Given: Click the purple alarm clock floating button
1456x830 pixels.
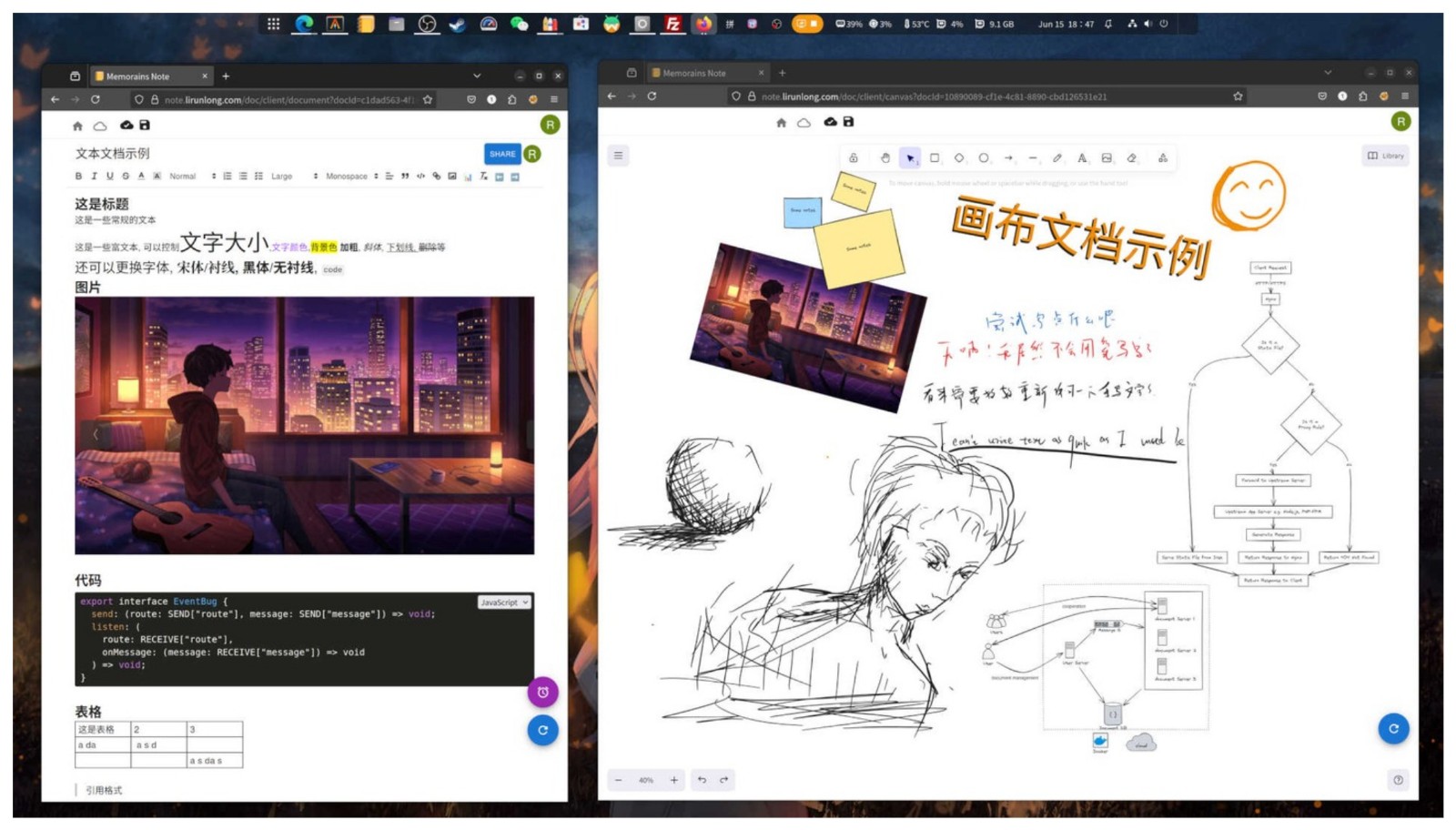Looking at the screenshot, I should pyautogui.click(x=542, y=693).
